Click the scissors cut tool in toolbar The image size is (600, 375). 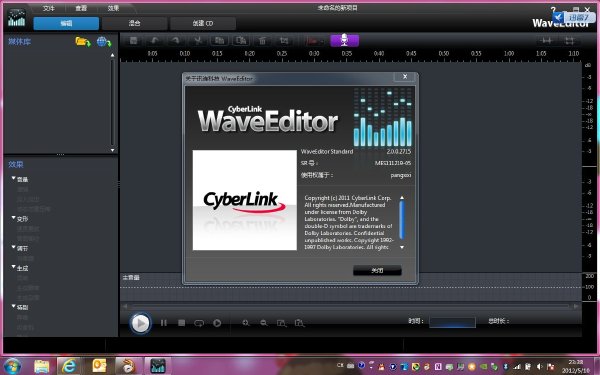tap(198, 40)
